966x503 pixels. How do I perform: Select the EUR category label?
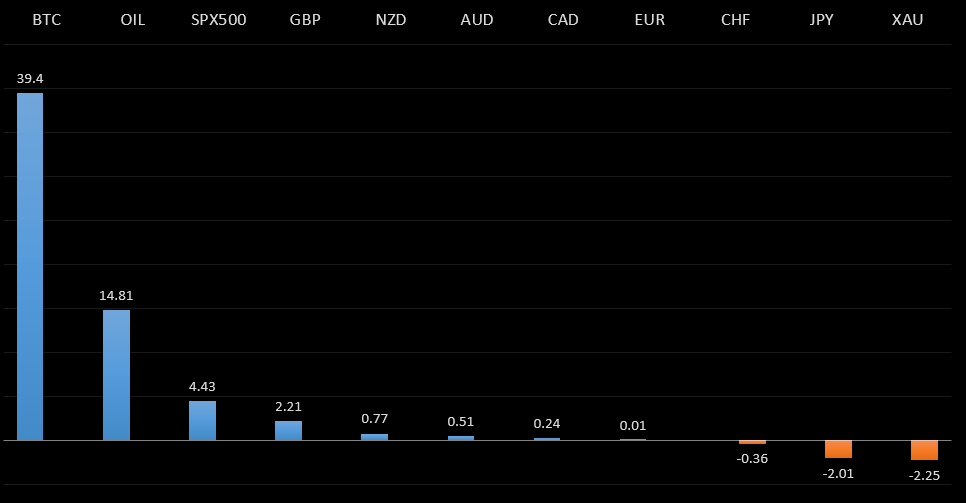[x=650, y=20]
